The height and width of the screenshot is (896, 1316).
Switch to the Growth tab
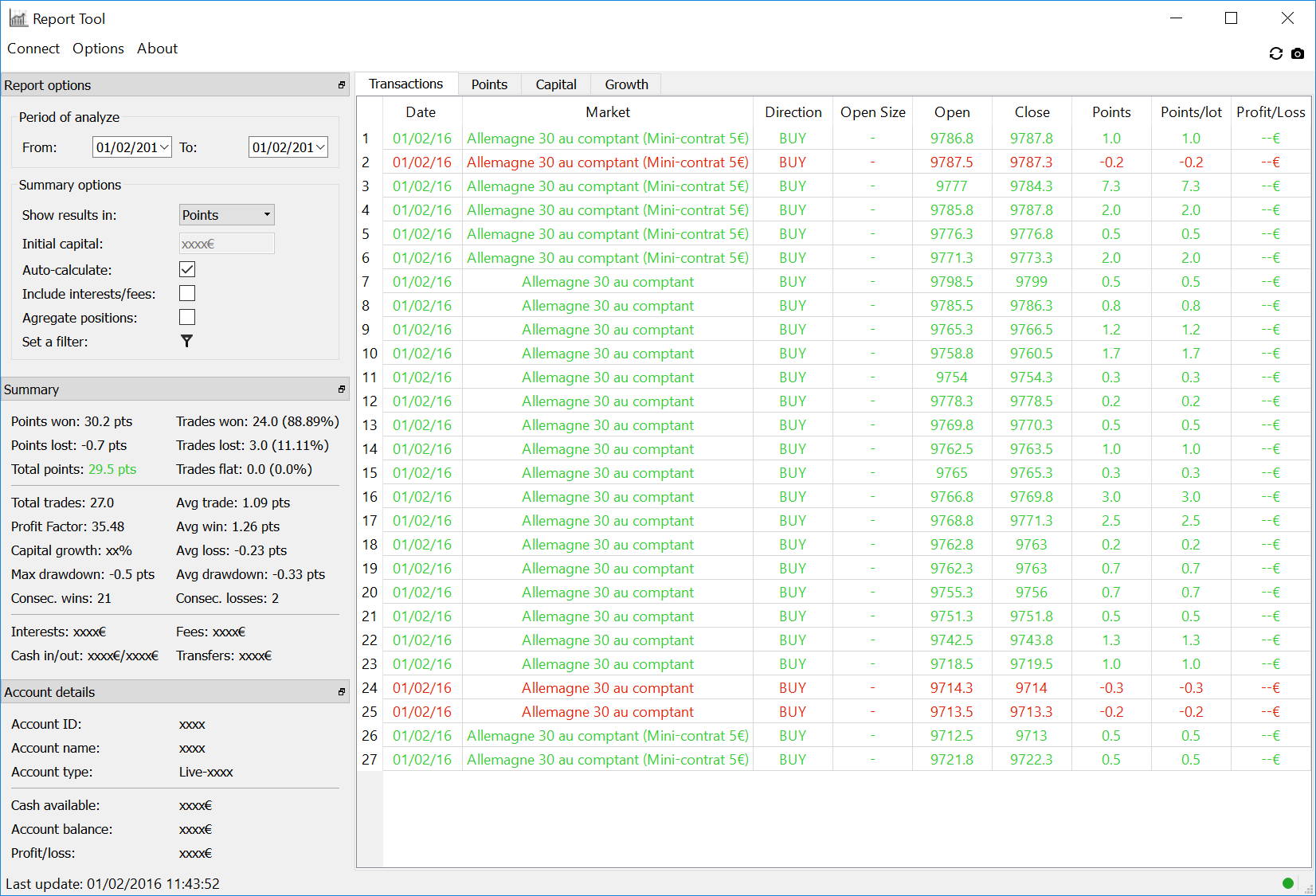[626, 84]
